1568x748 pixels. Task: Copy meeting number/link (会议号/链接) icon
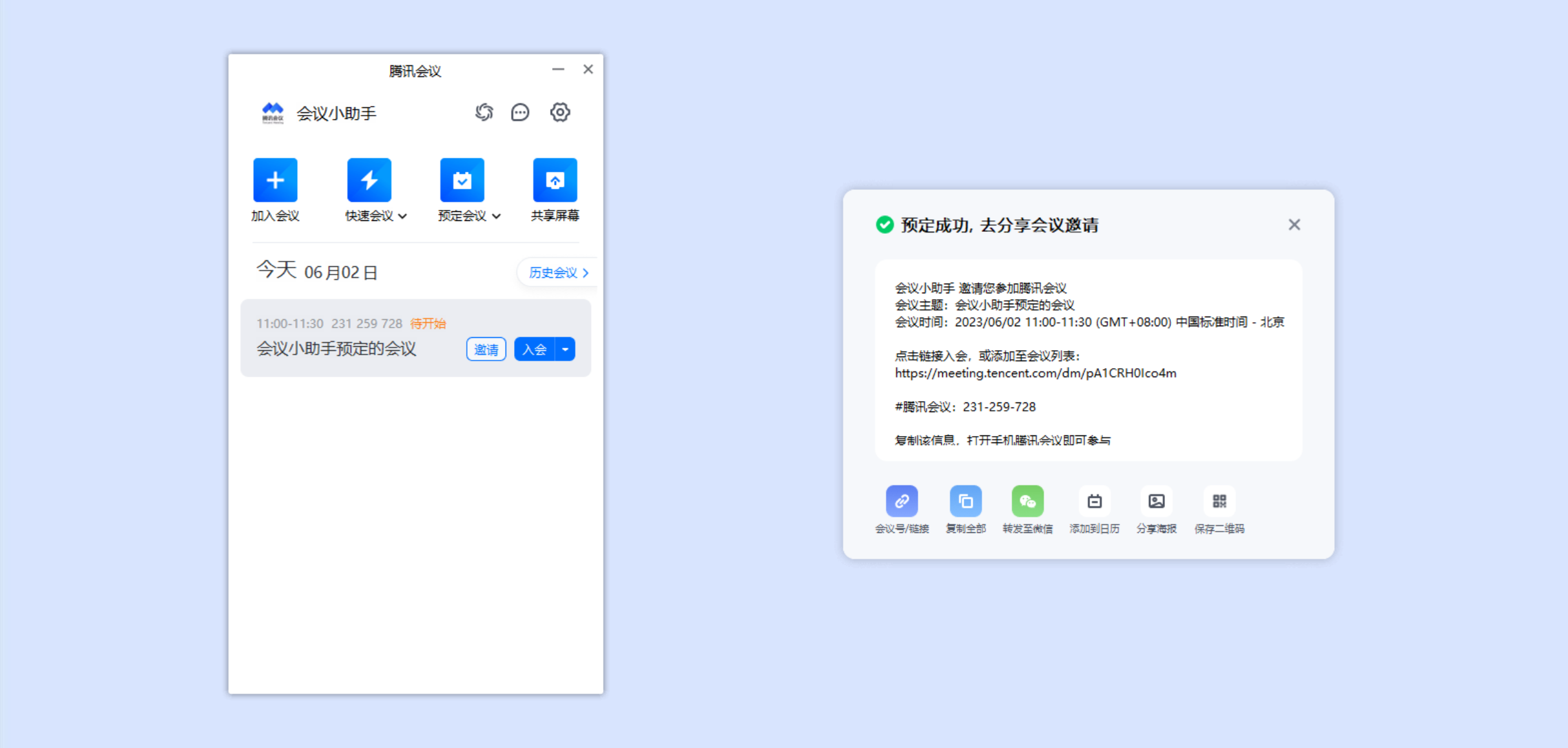pyautogui.click(x=902, y=501)
